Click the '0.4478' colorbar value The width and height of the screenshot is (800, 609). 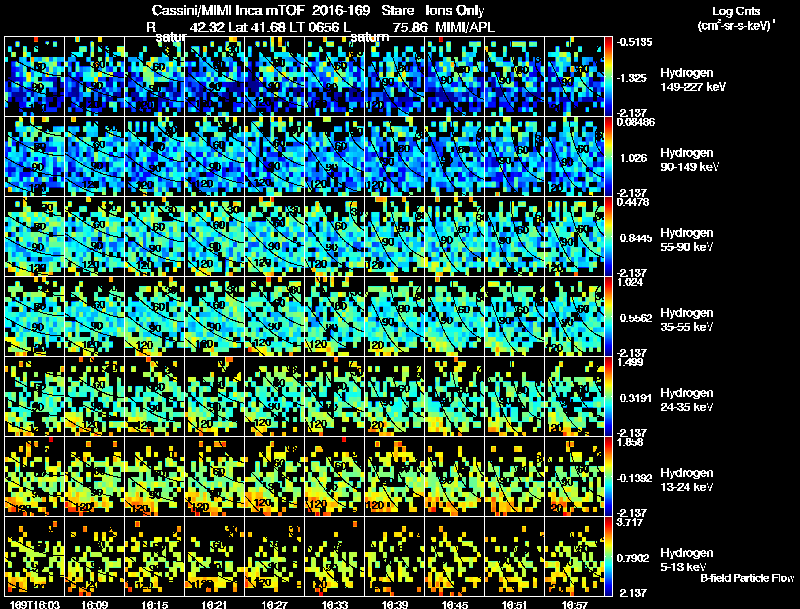[x=633, y=202]
